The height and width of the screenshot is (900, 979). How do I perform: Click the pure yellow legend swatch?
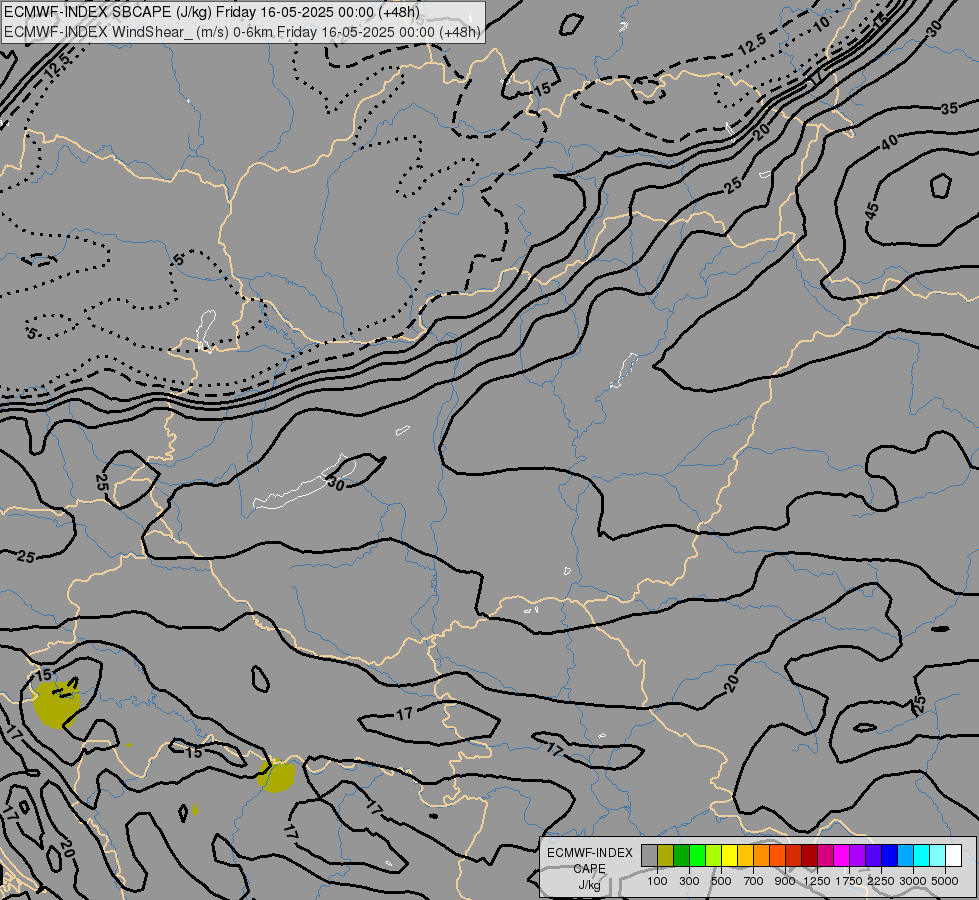[729, 856]
